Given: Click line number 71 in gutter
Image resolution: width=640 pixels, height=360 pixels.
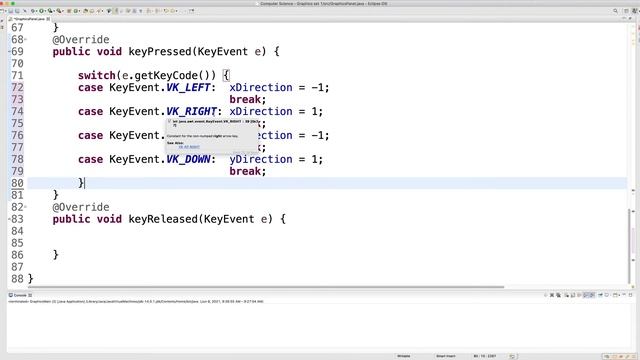Looking at the screenshot, I should [x=17, y=76].
